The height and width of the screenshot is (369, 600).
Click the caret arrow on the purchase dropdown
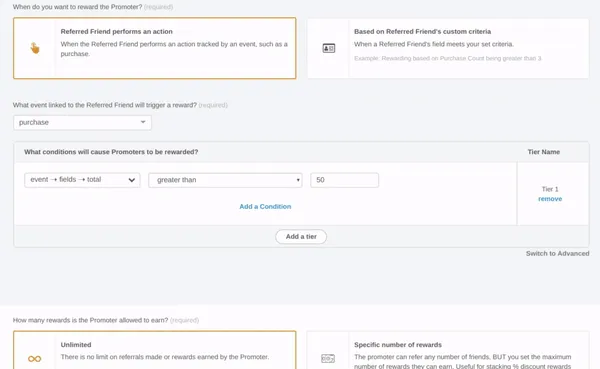(143, 122)
